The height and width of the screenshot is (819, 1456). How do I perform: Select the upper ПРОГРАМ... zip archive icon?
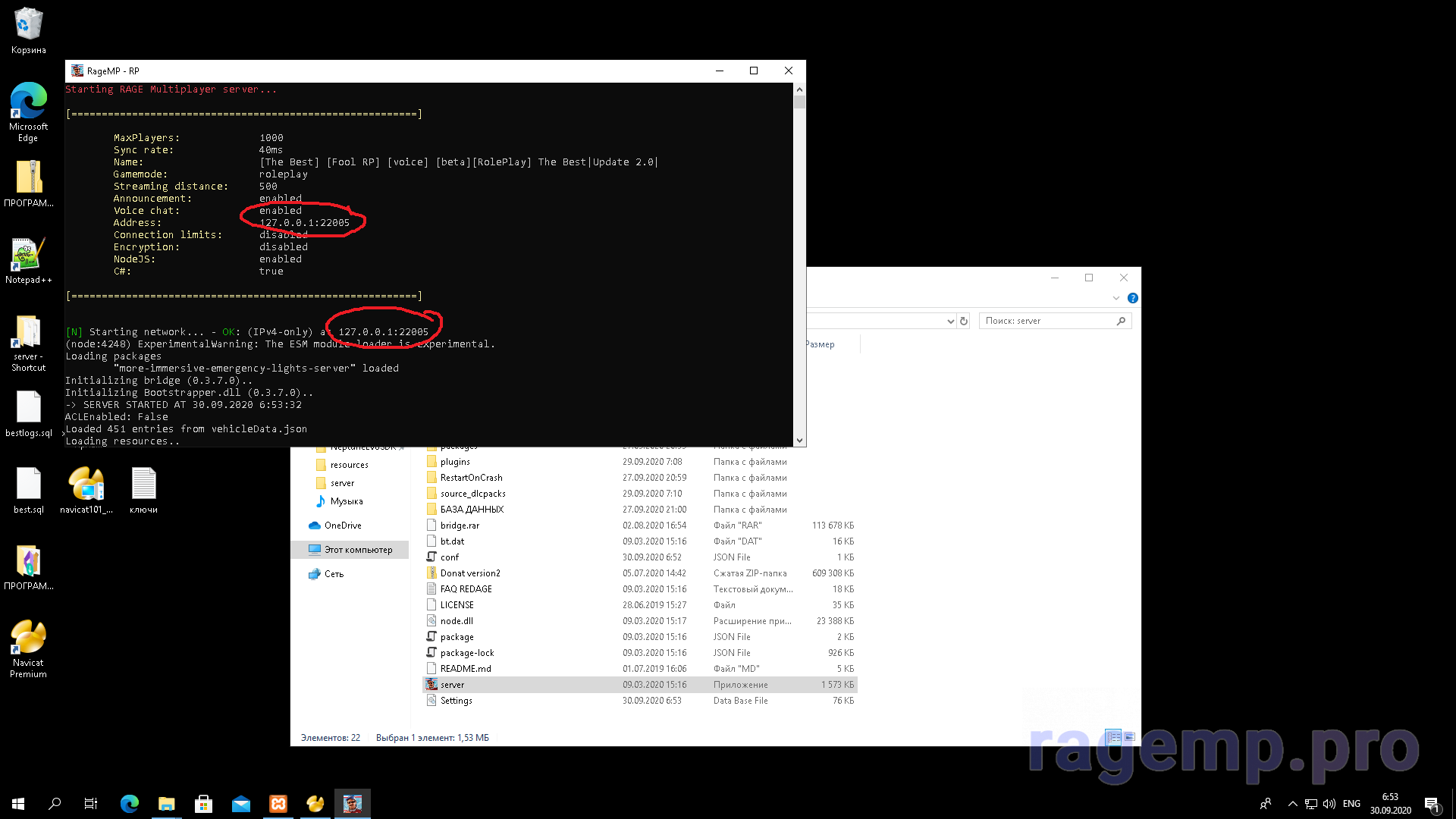point(28,184)
